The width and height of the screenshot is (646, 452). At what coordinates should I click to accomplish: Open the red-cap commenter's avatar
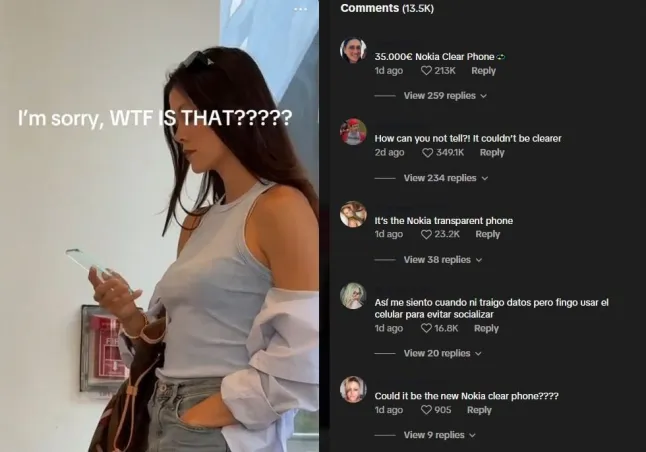coord(353,132)
